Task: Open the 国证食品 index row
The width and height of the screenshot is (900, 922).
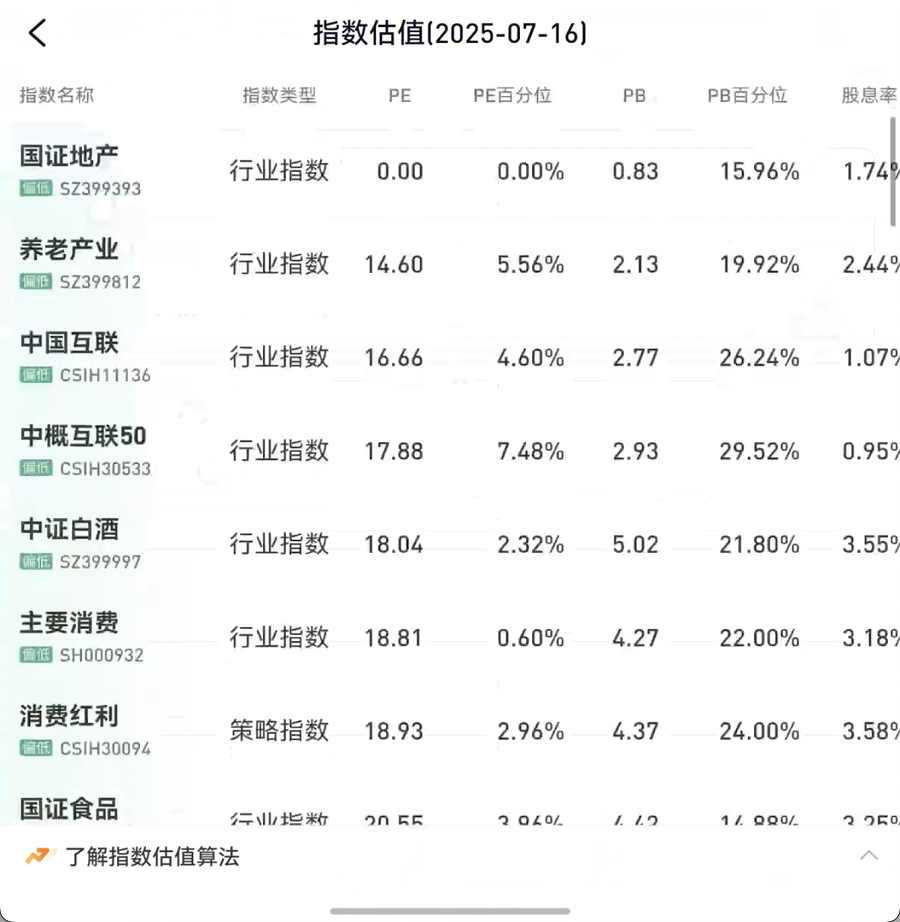Action: pyautogui.click(x=450, y=811)
